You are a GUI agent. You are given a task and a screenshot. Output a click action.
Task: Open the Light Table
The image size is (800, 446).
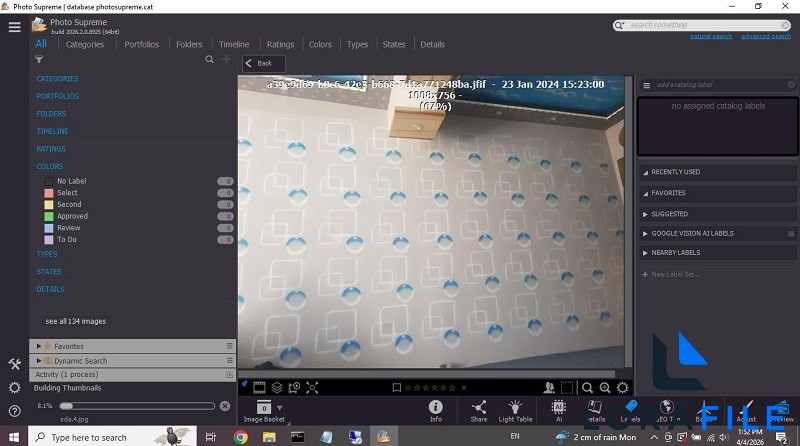515,411
